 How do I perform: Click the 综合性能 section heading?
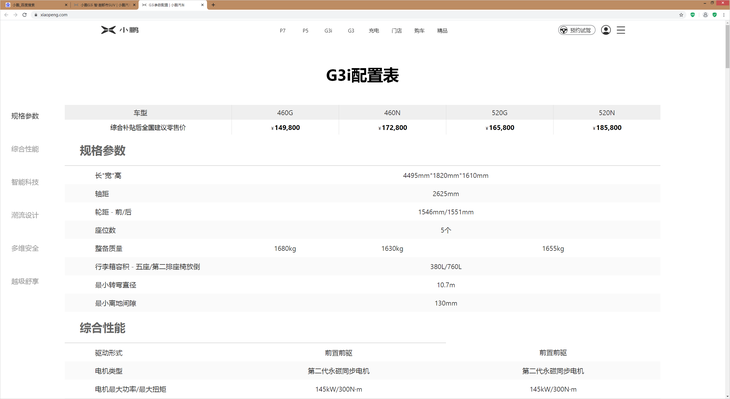[102, 328]
